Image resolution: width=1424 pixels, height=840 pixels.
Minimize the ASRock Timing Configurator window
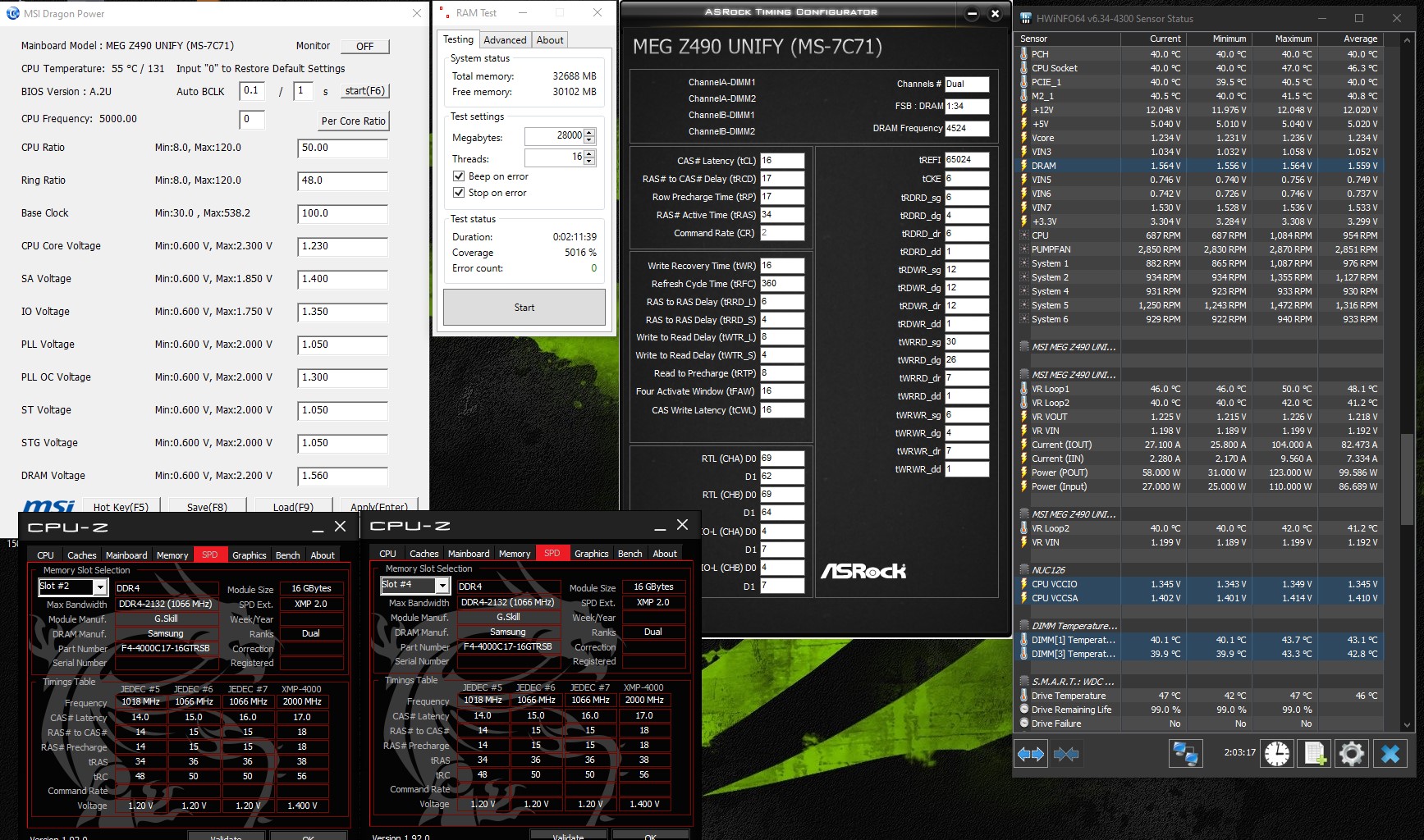pos(972,13)
